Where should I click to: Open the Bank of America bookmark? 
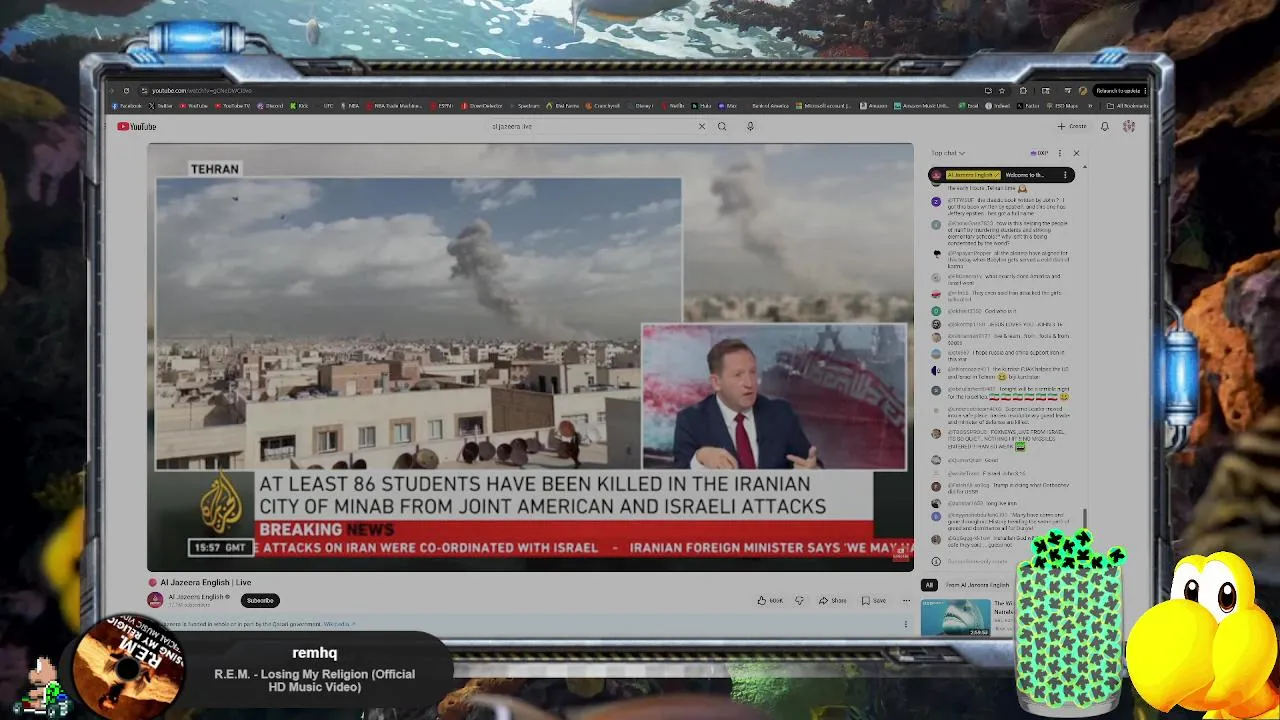[x=767, y=106]
